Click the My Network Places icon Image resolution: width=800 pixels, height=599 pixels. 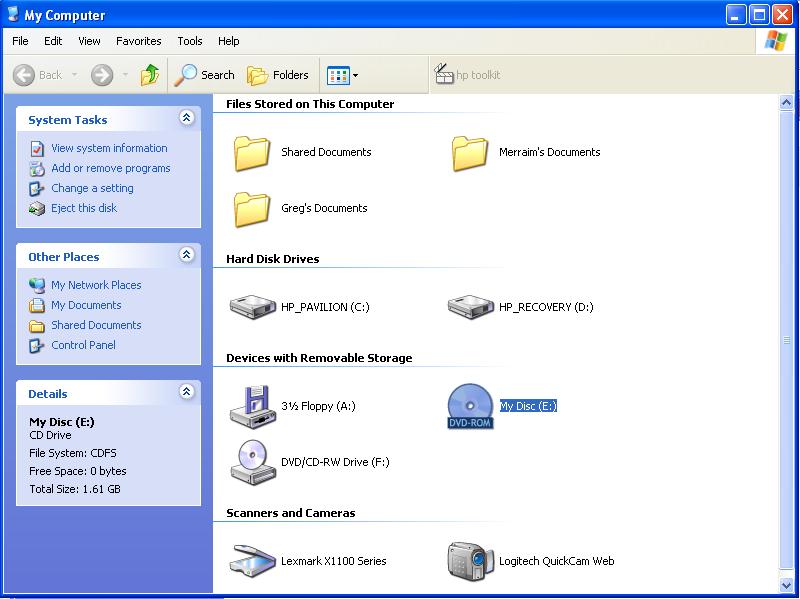[x=37, y=285]
